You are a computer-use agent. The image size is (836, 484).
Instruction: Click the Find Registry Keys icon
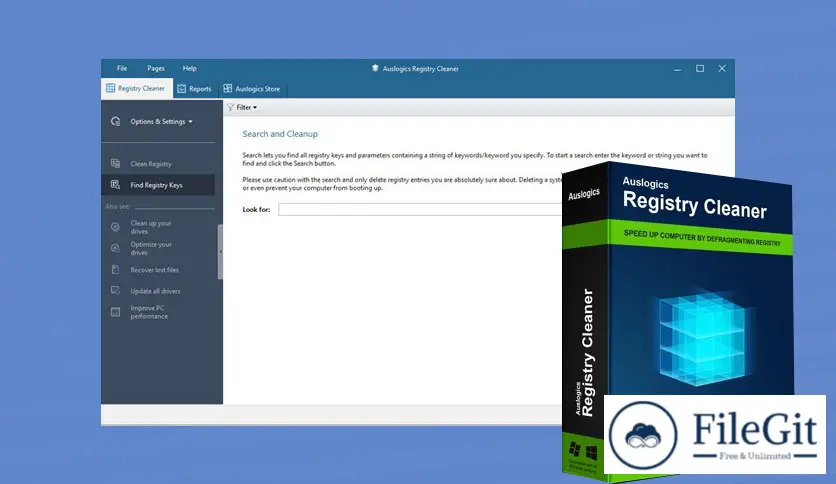[115, 184]
